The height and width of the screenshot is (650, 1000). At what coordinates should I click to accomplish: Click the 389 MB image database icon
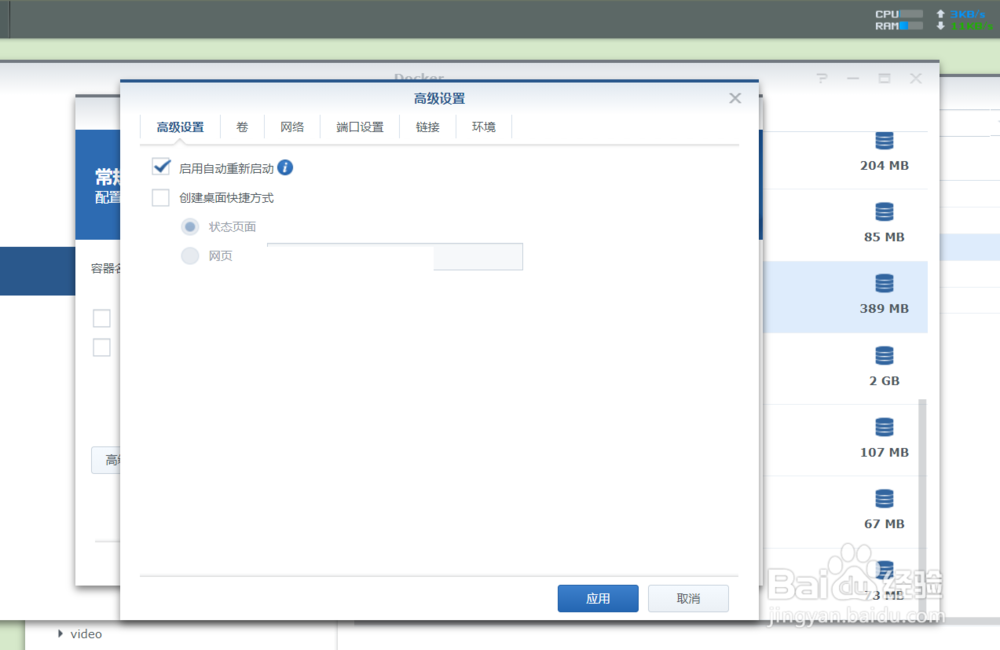tap(884, 283)
